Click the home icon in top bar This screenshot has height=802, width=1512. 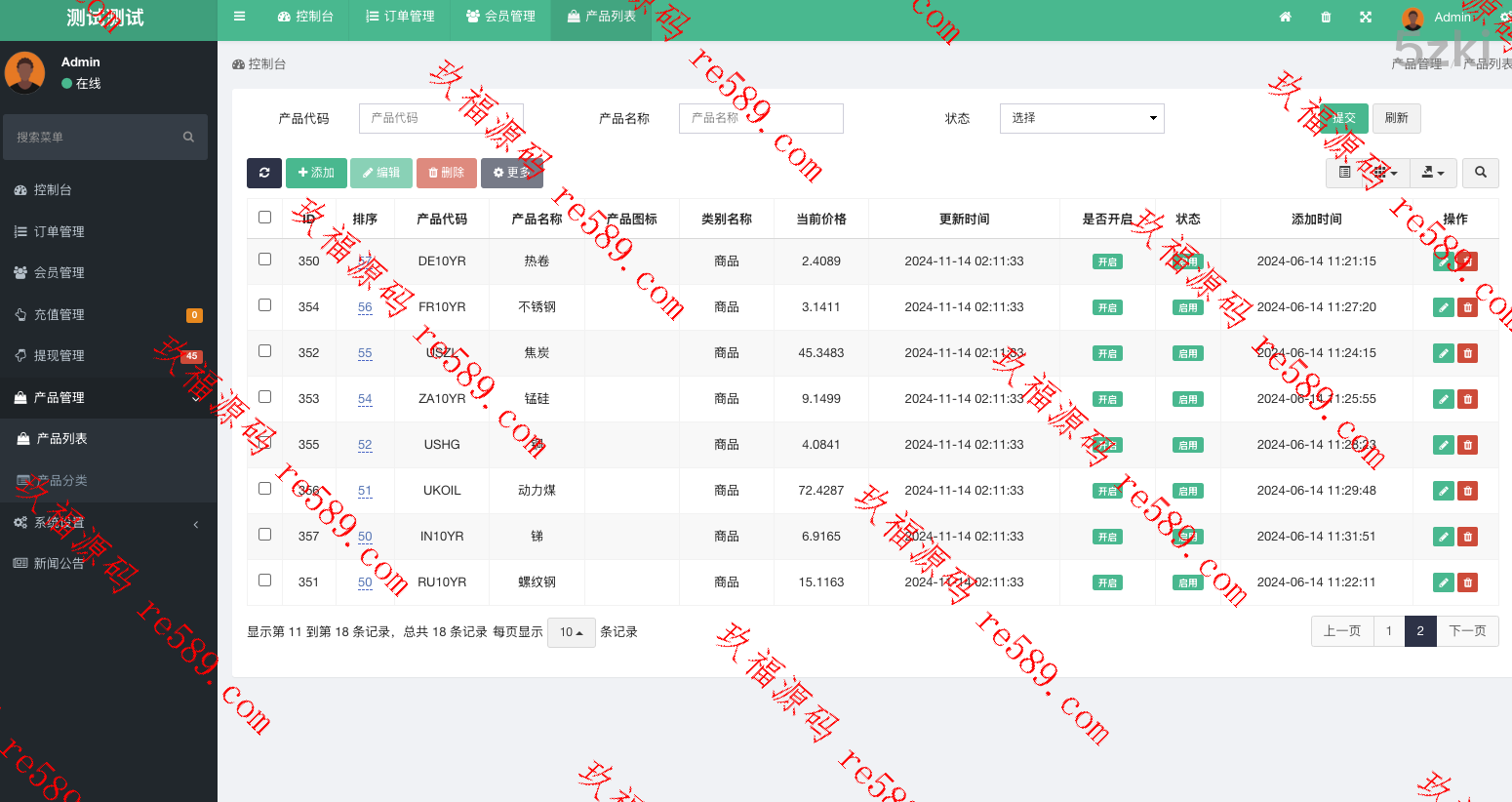click(x=1285, y=17)
